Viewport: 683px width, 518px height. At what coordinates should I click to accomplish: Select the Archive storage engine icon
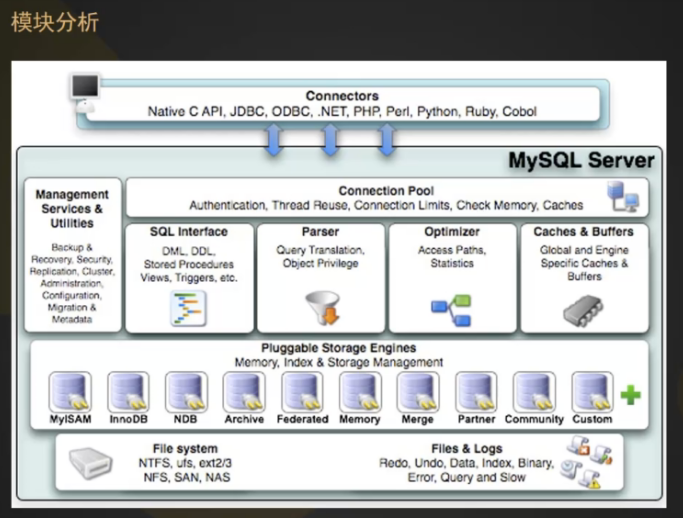click(244, 392)
